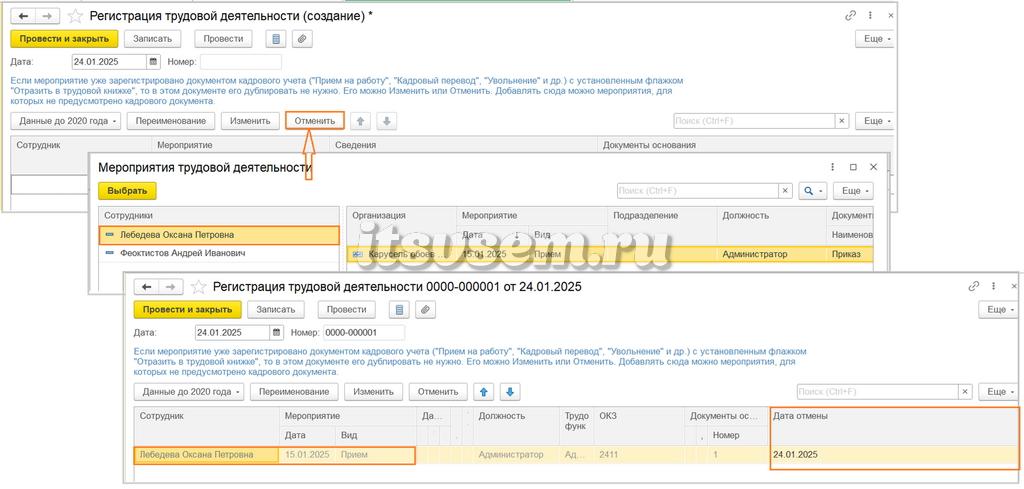Click the movements report icon in top window

point(276,39)
